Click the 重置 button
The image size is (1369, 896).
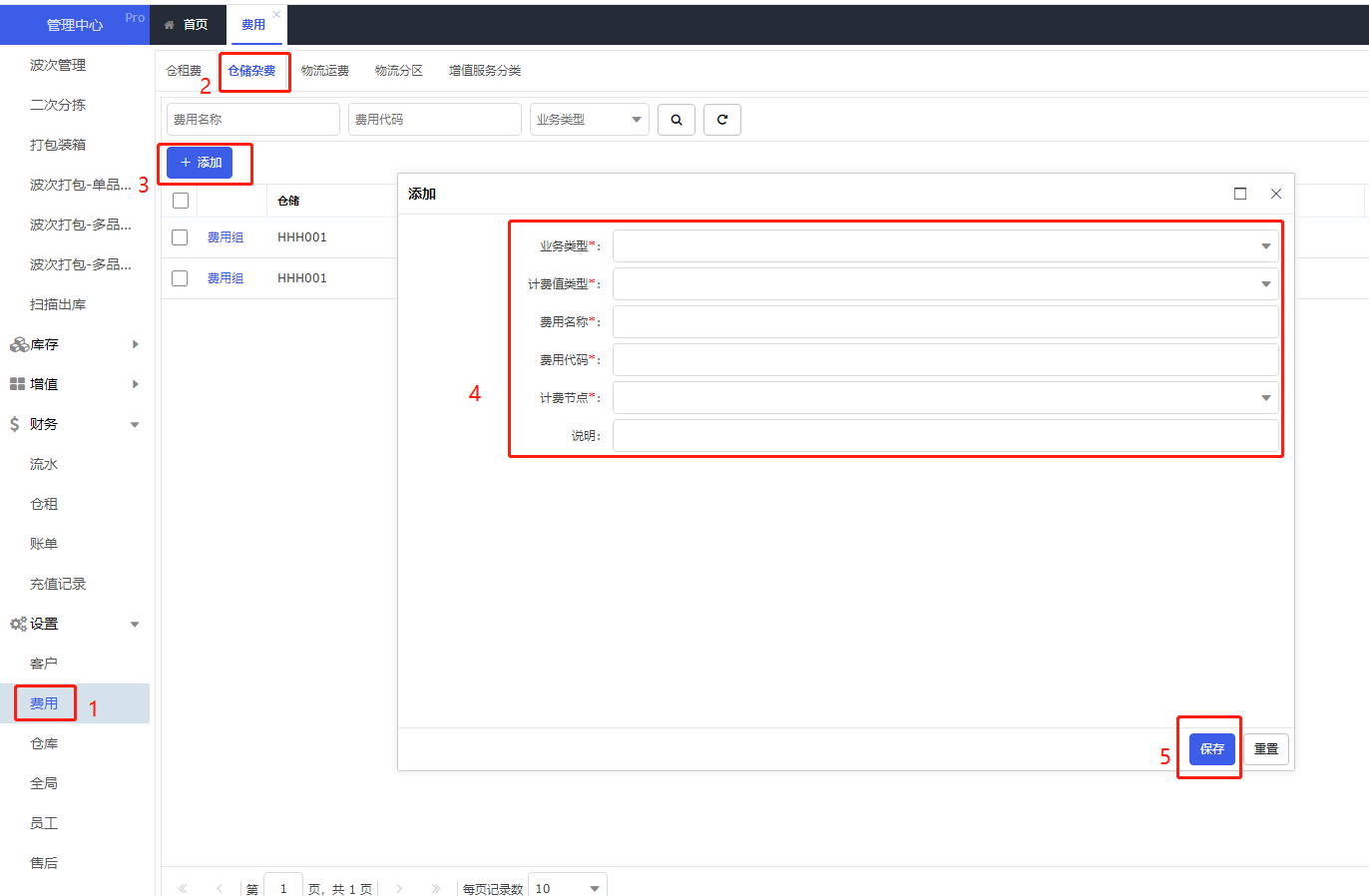(1266, 749)
